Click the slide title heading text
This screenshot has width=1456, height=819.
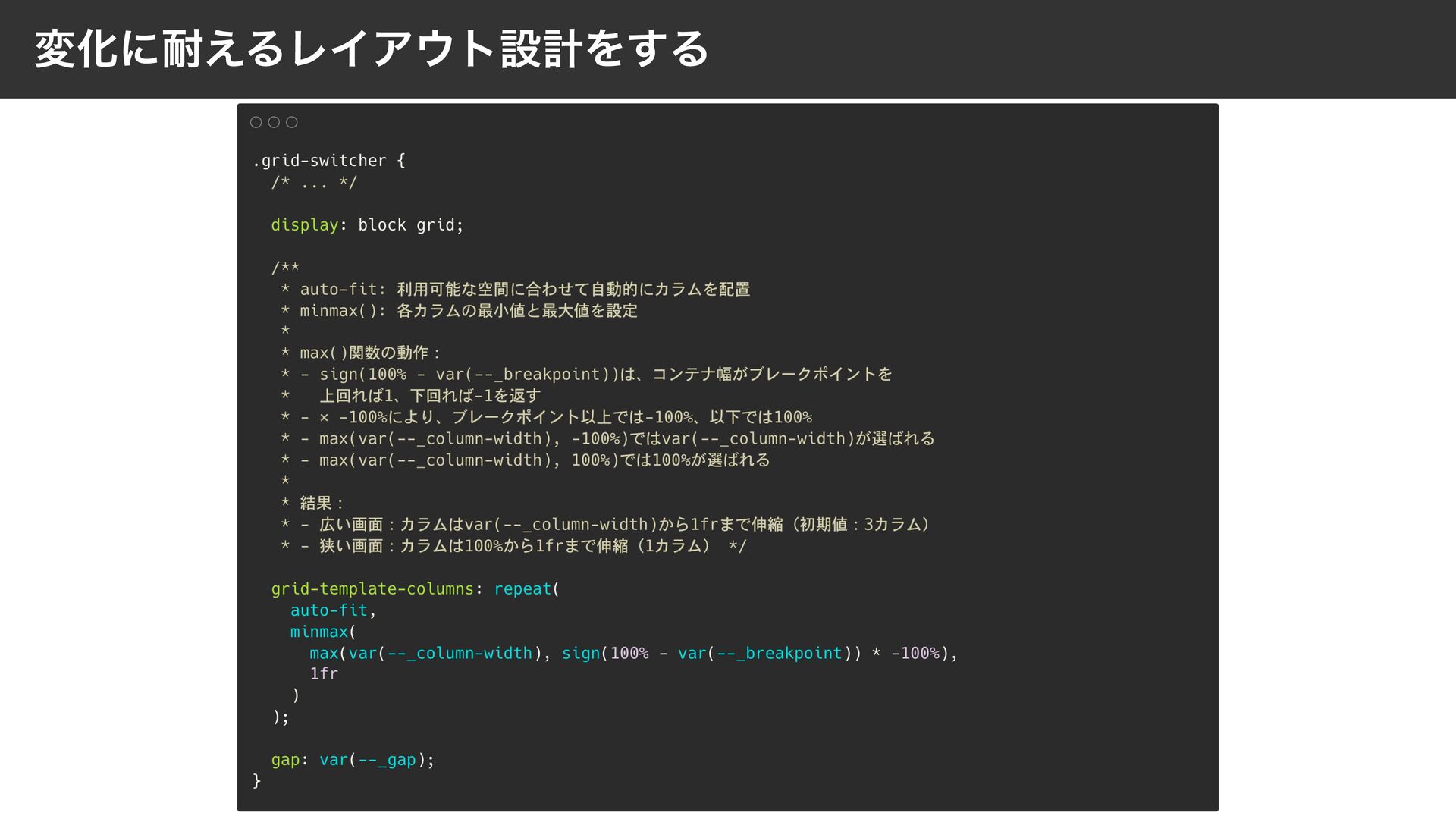(372, 49)
